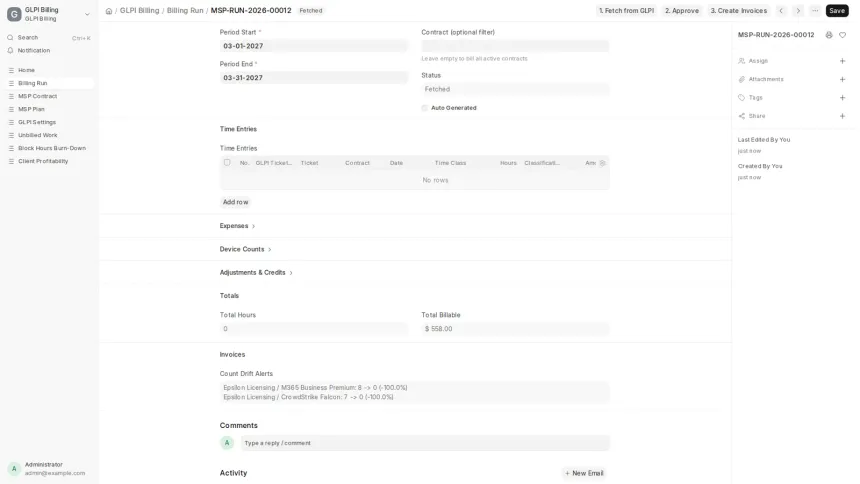Screen dimensions: 860x484
Task: Click the New Email button
Action: 584,473
